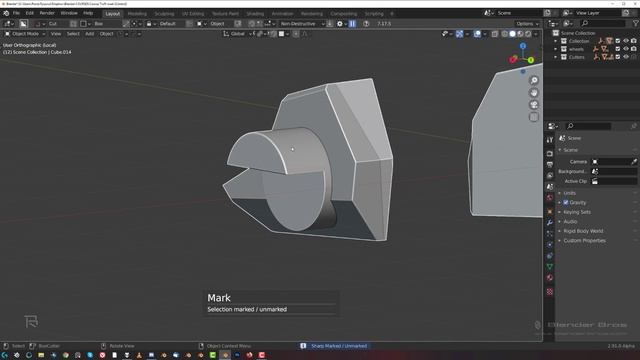Viewport: 640px width, 360px height.
Task: Open the Options dropdown in viewport header
Action: pos(527,24)
